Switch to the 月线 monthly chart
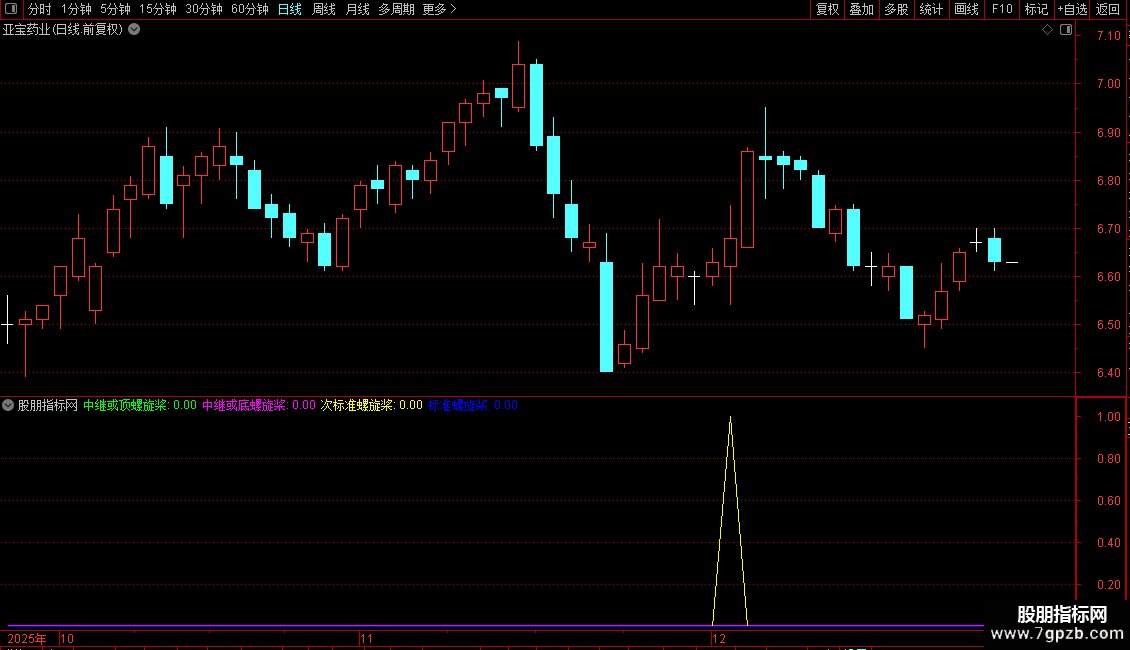 tap(357, 9)
